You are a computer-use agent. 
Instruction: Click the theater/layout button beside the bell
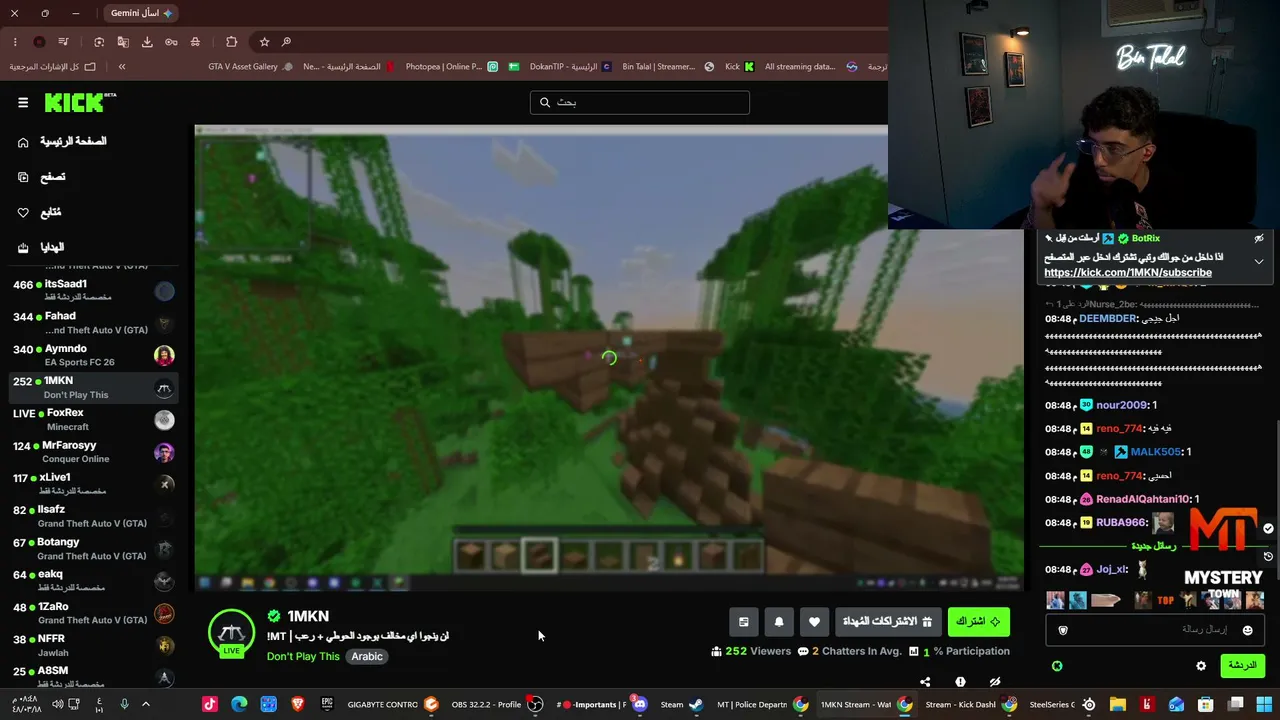(743, 622)
